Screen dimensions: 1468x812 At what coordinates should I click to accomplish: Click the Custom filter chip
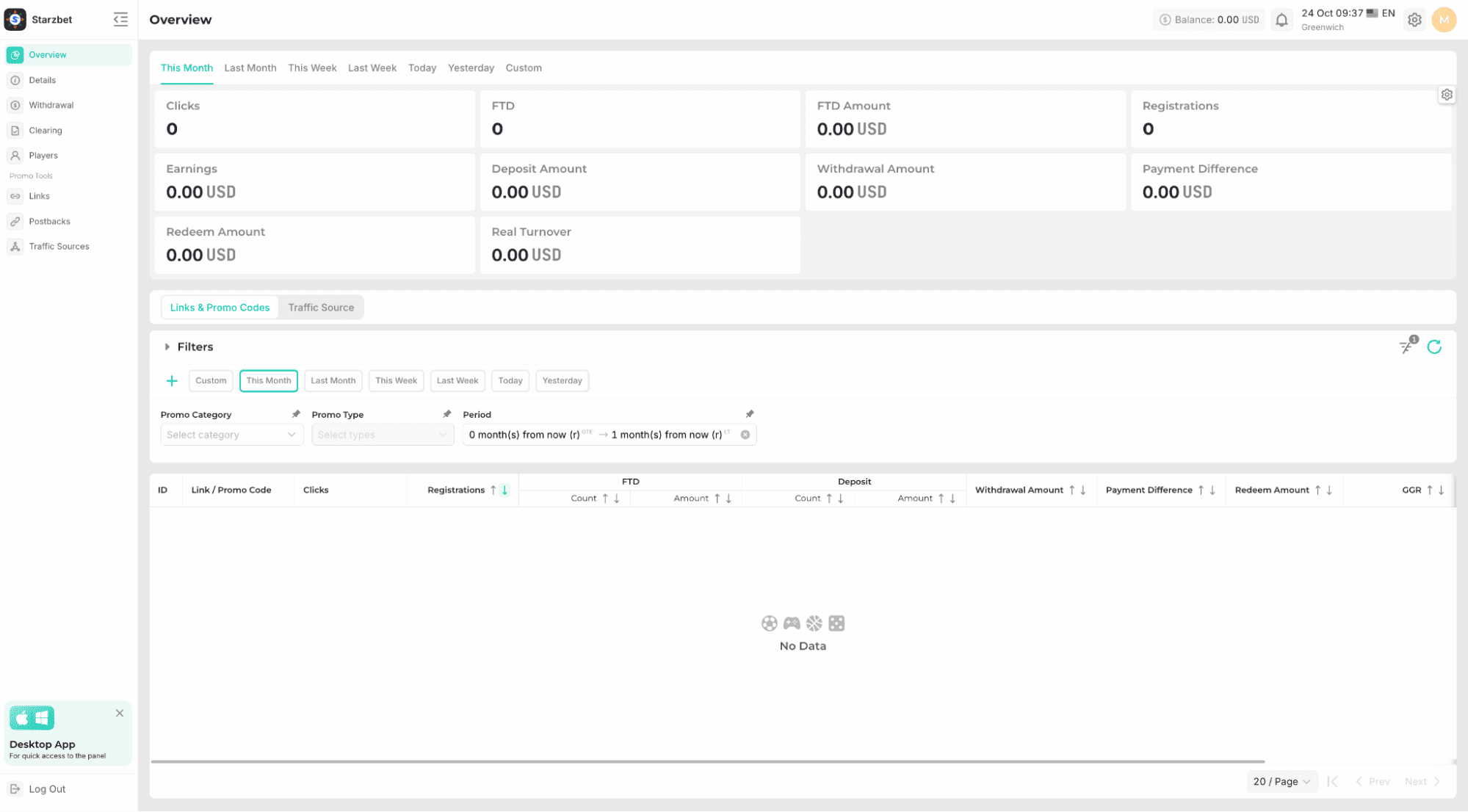pyautogui.click(x=211, y=381)
